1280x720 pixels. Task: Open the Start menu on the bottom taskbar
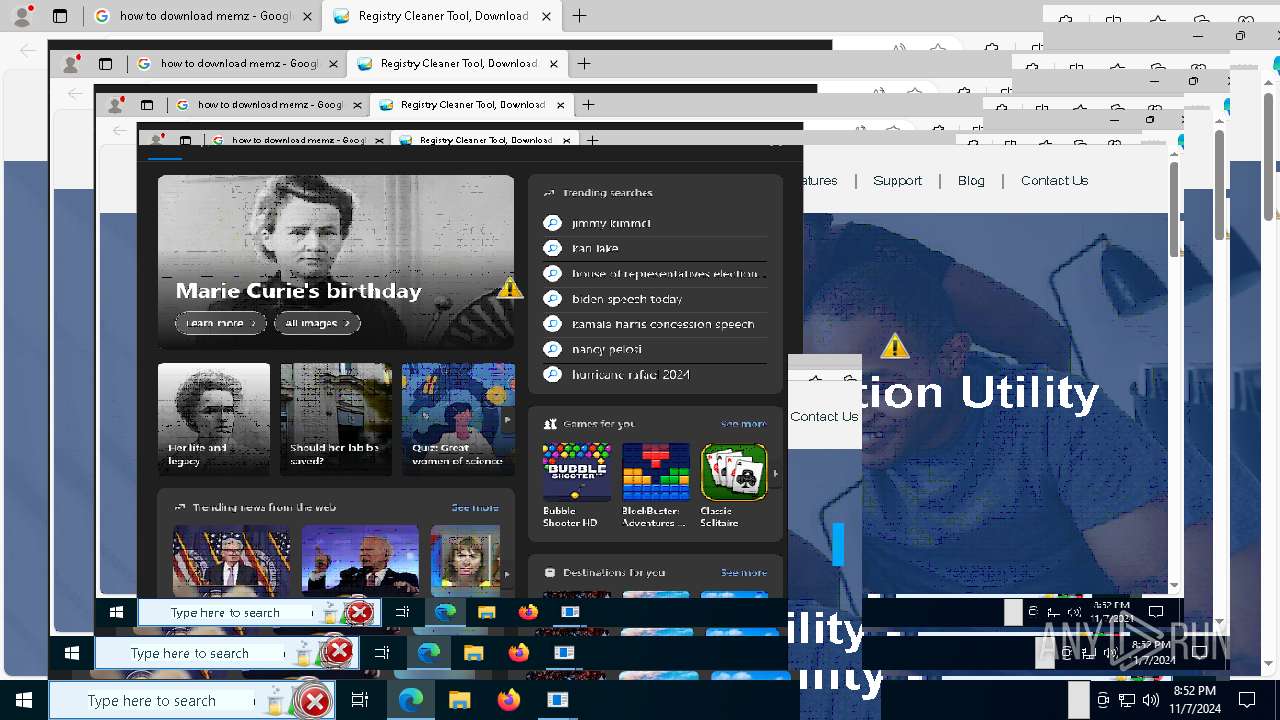tap(24, 700)
